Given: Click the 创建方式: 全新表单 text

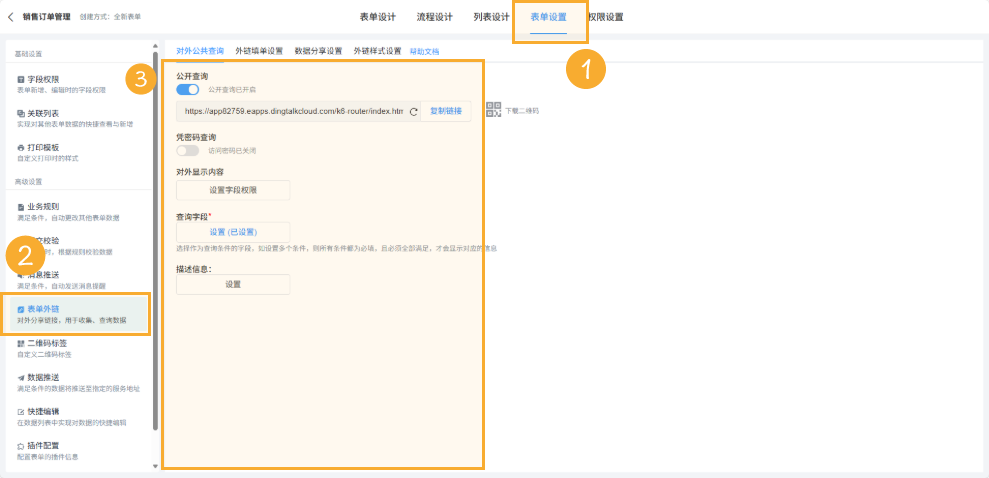Looking at the screenshot, I should 110,17.
